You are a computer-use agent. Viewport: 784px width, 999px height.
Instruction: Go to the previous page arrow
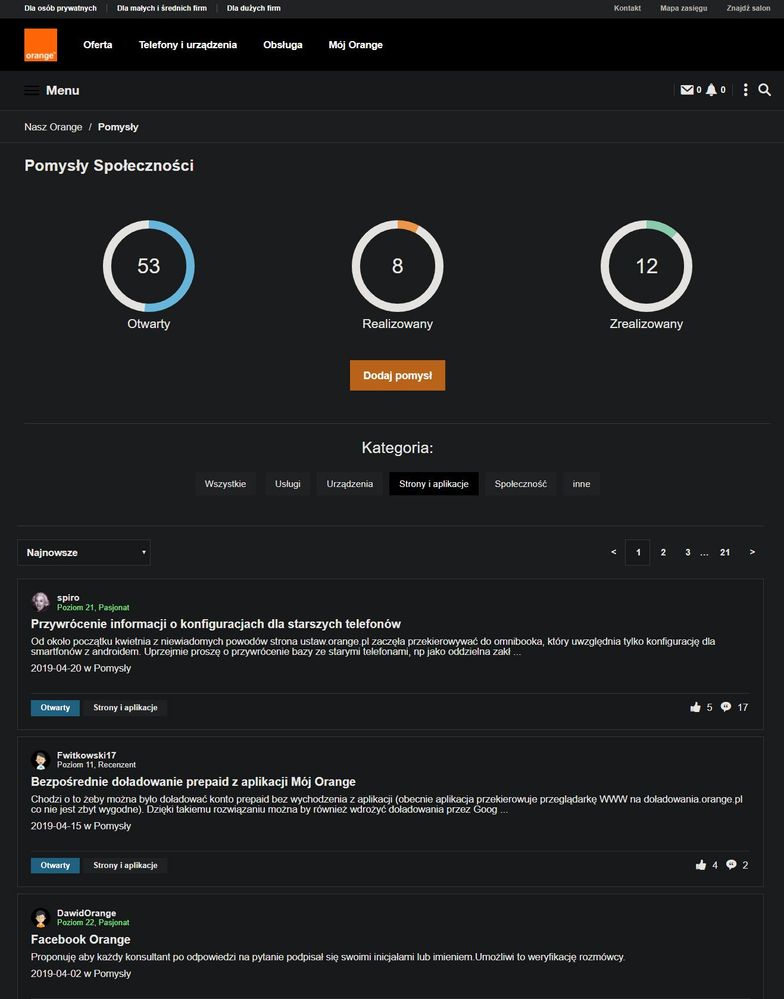613,552
